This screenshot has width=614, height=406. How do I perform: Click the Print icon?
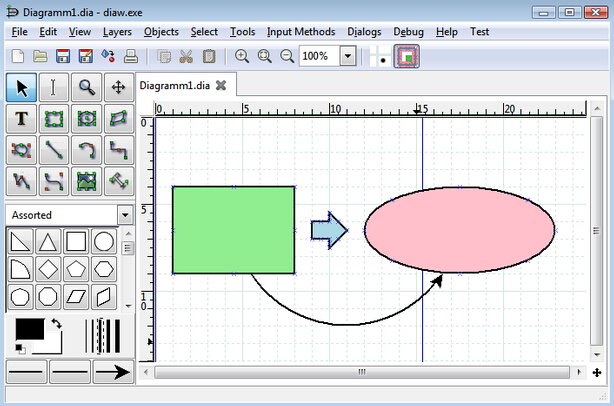131,56
